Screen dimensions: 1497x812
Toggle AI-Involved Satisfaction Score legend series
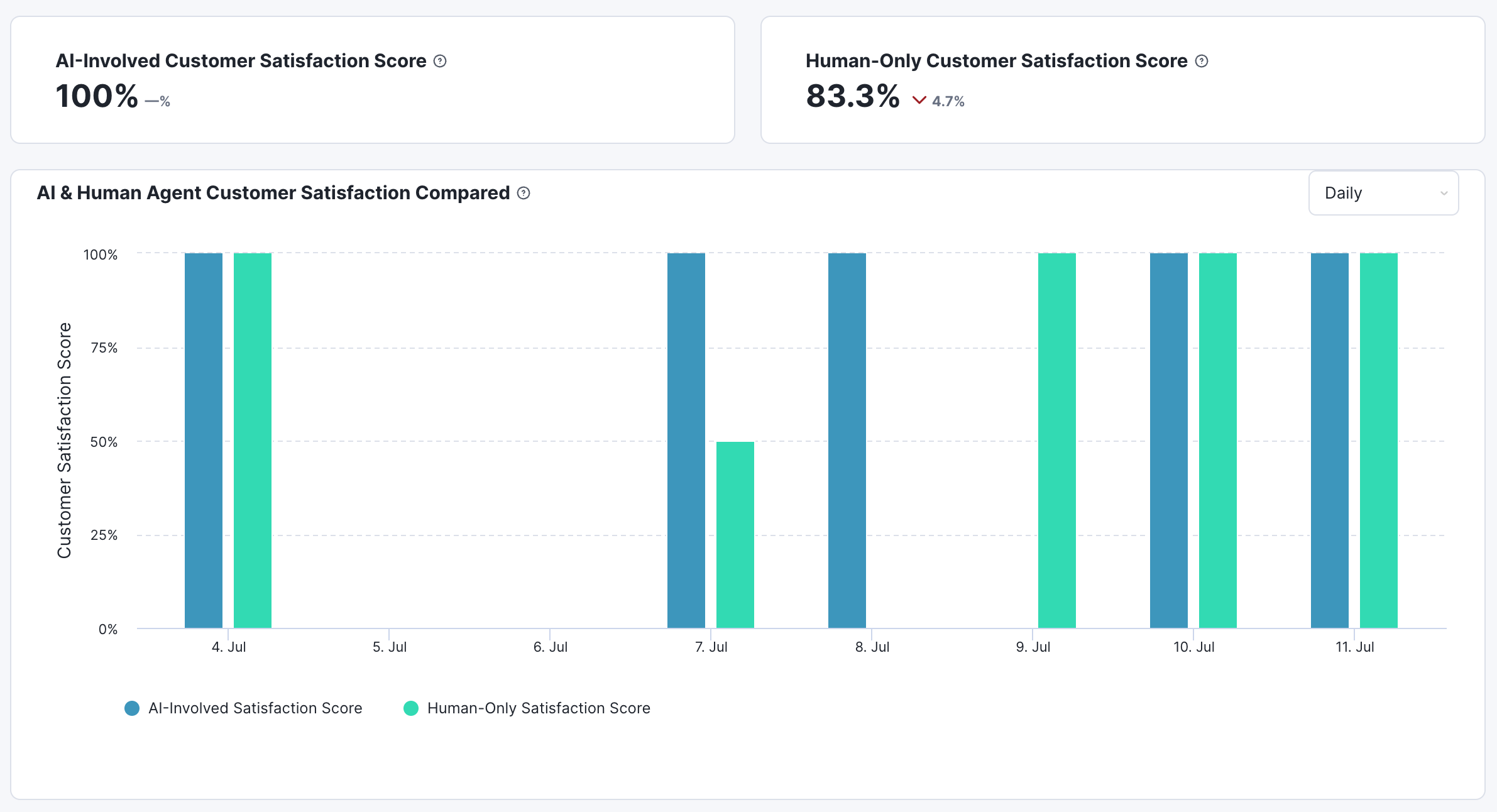255,708
